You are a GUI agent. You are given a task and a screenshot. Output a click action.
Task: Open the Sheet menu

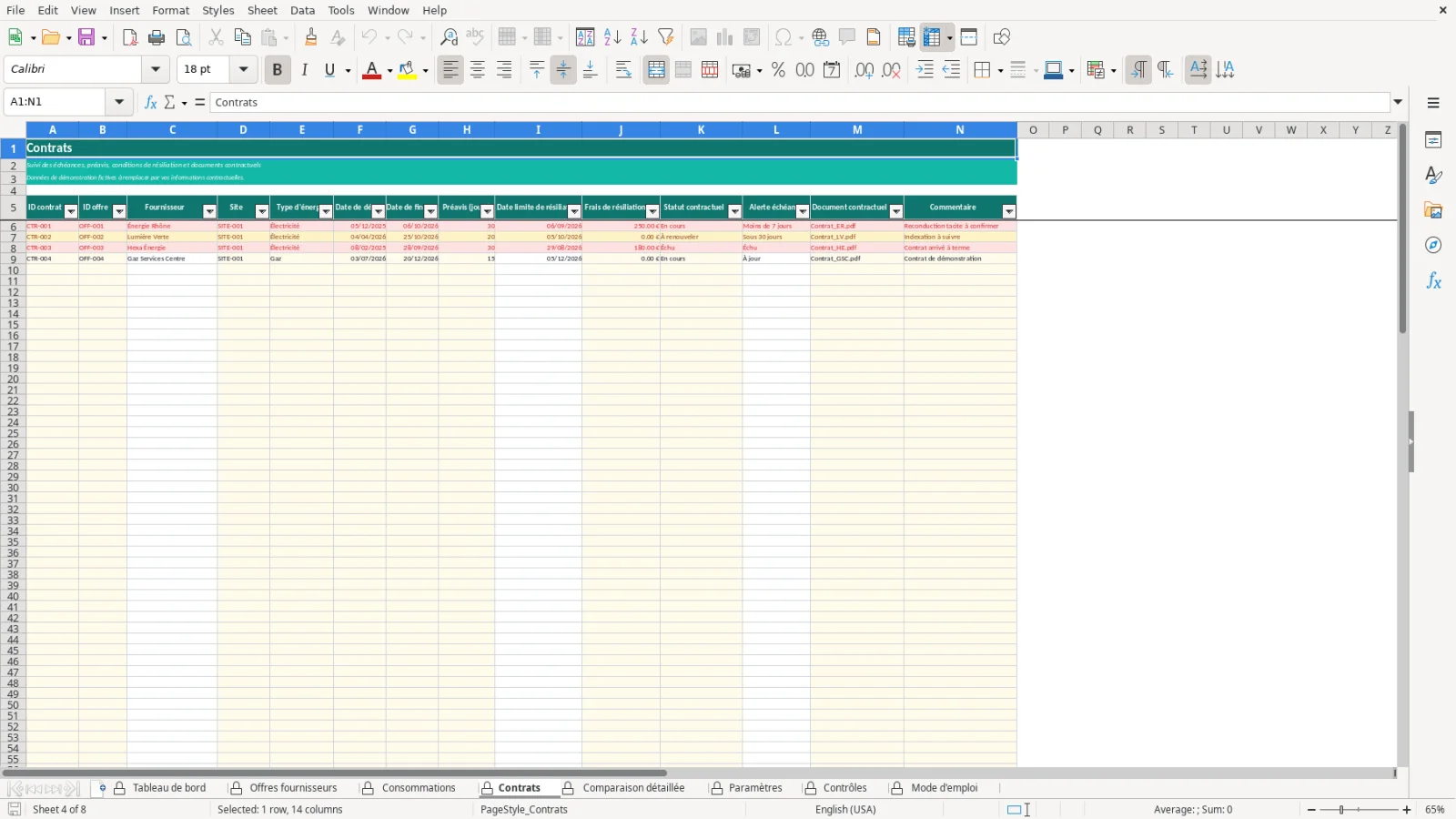[x=262, y=10]
